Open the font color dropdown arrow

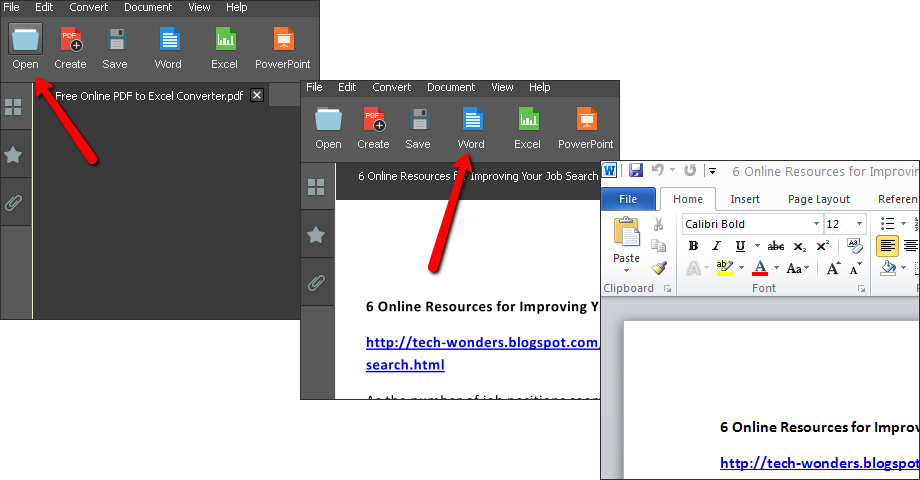[776, 268]
